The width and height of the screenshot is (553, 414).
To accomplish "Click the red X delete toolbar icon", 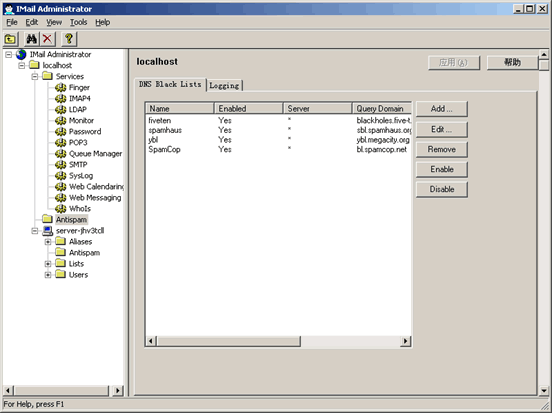I will click(x=47, y=39).
